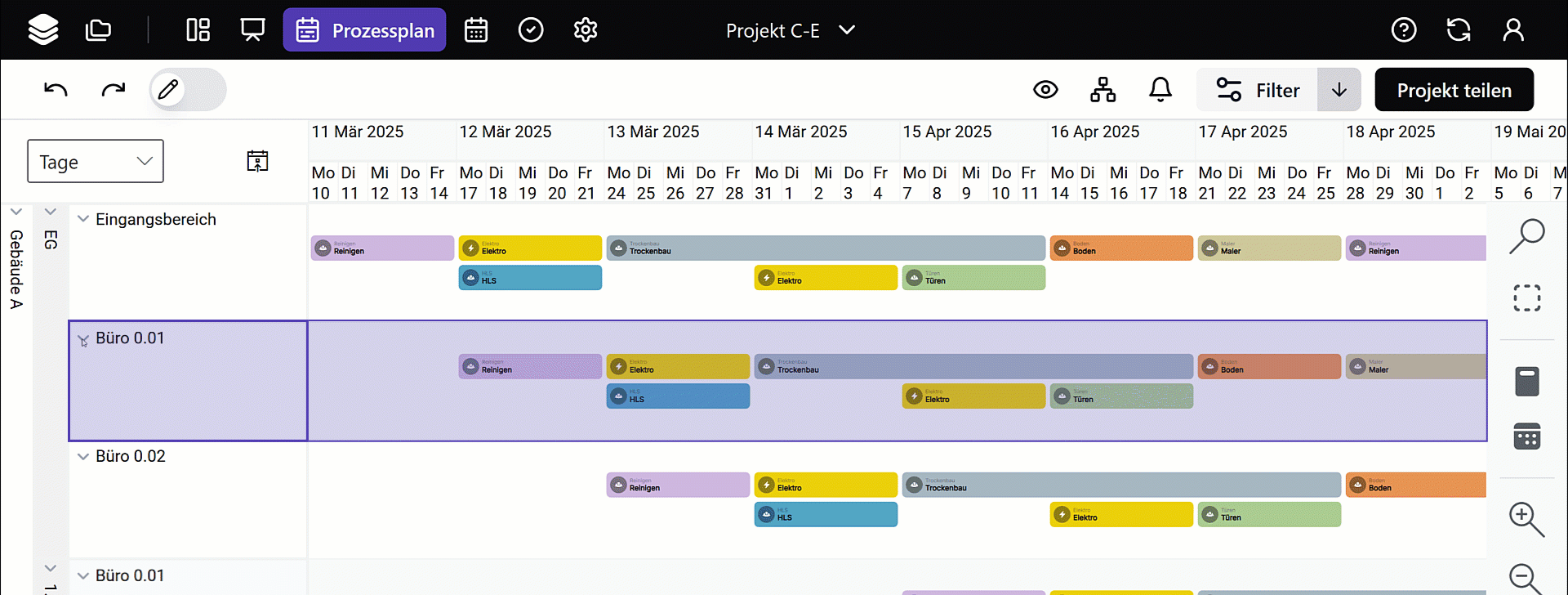
Task: Collapse the Eingangsbereich row
Action: pos(82,219)
